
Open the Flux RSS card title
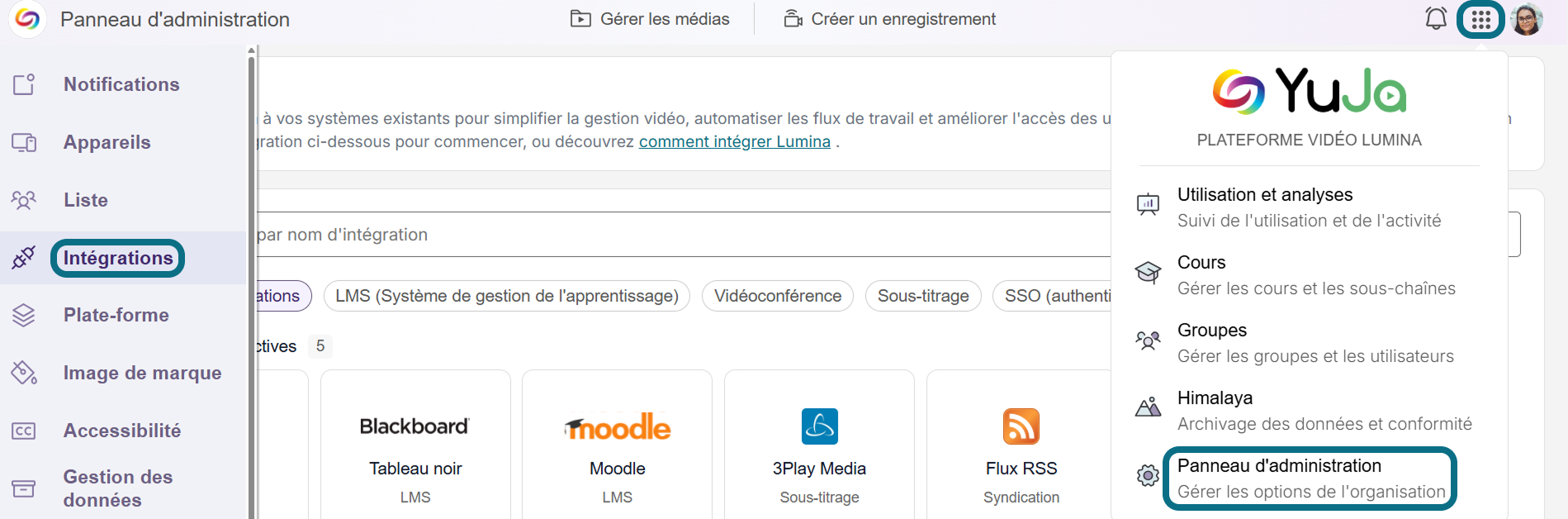(x=1021, y=469)
